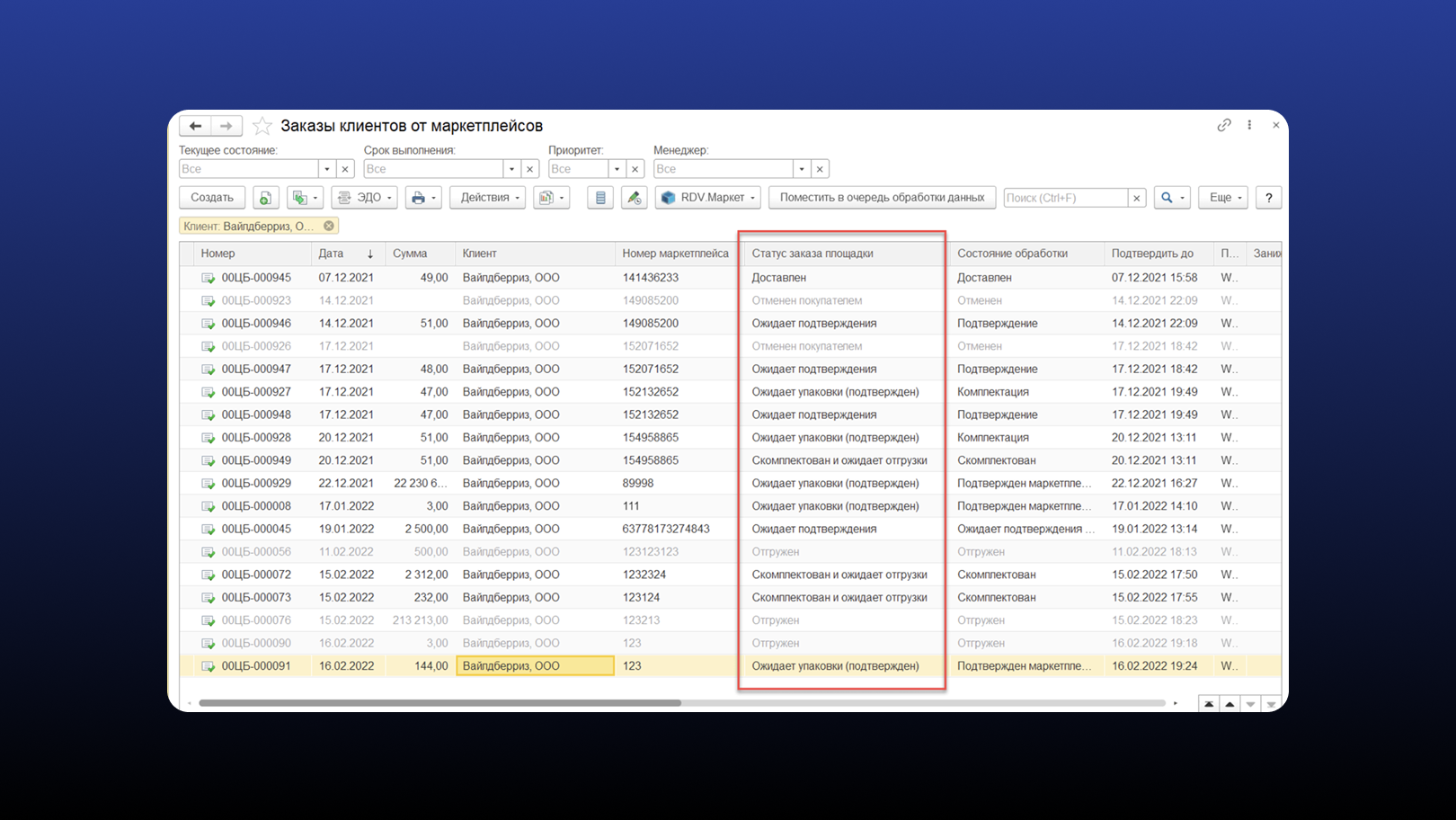Open the printer icon menu

(423, 198)
